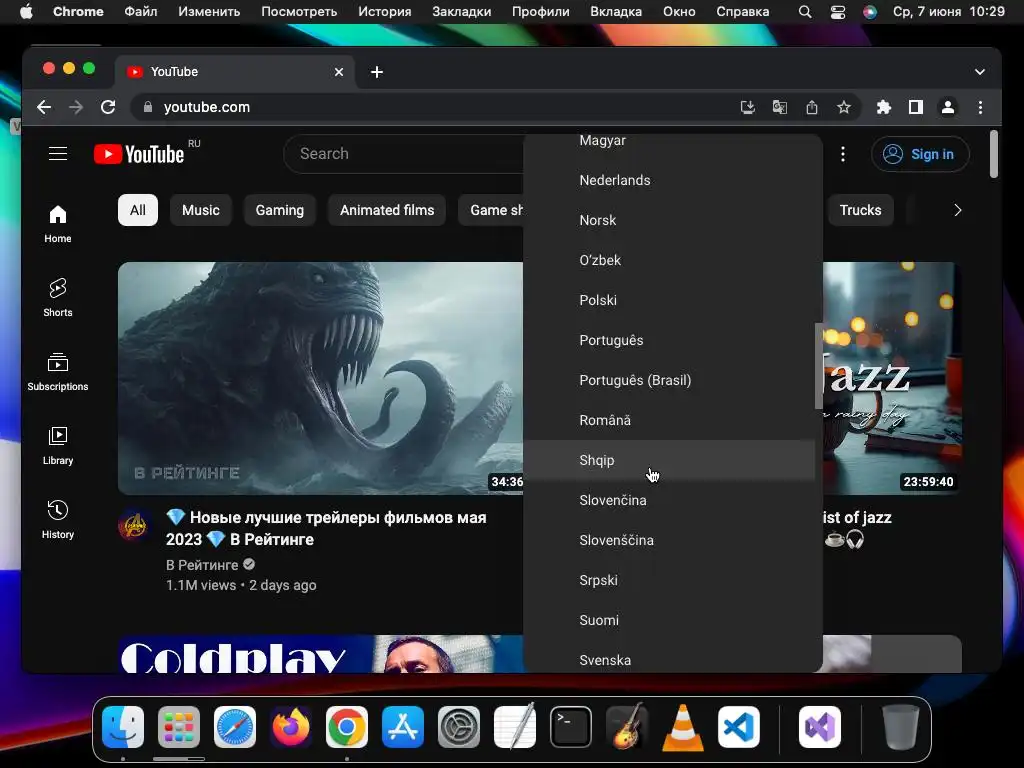Show more category chips with right arrow

click(x=957, y=210)
